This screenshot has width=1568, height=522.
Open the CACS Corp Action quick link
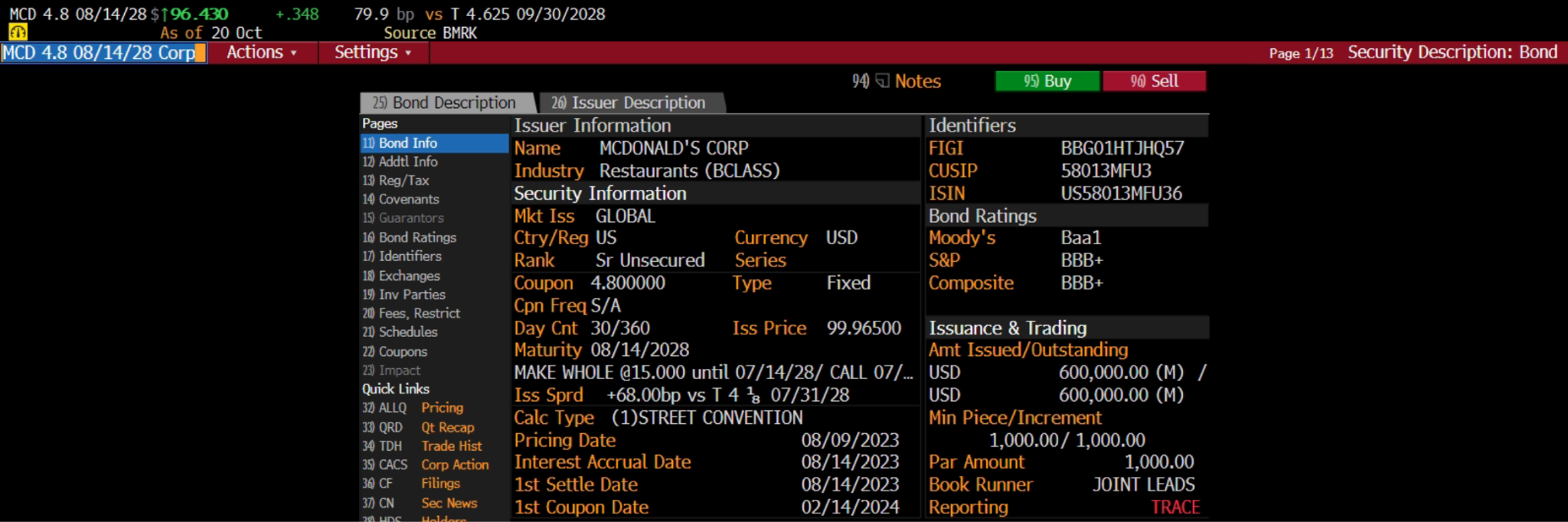[x=425, y=465]
